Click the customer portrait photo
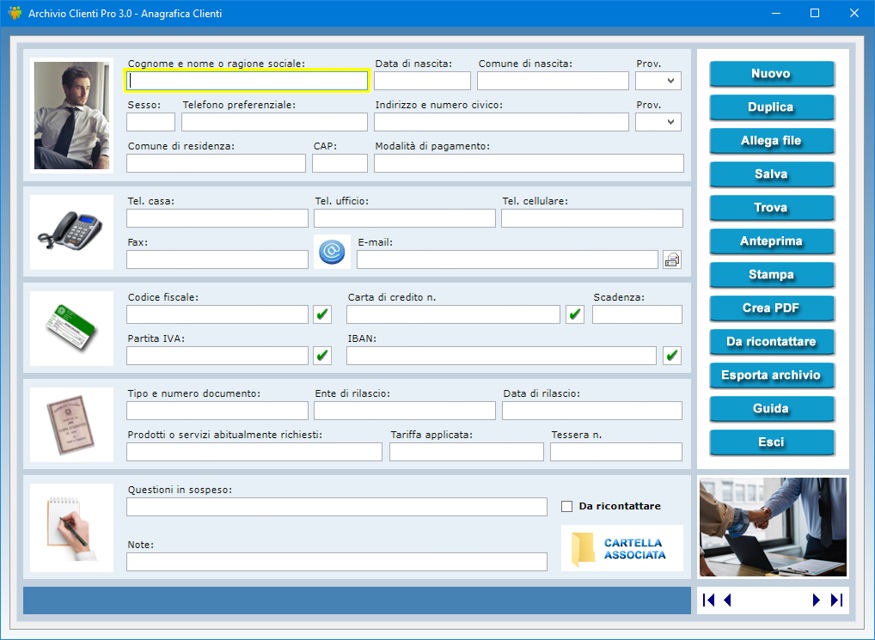The width and height of the screenshot is (875, 640). 71,115
